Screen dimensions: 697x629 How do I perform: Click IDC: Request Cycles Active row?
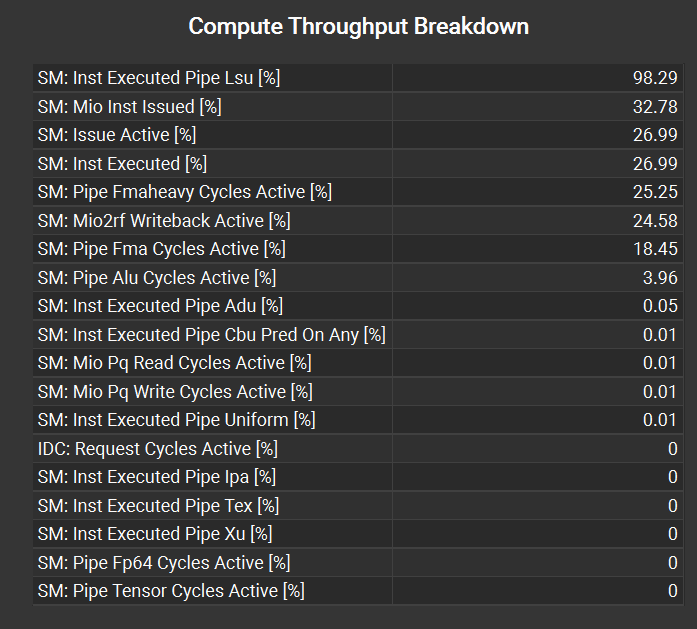click(x=358, y=449)
